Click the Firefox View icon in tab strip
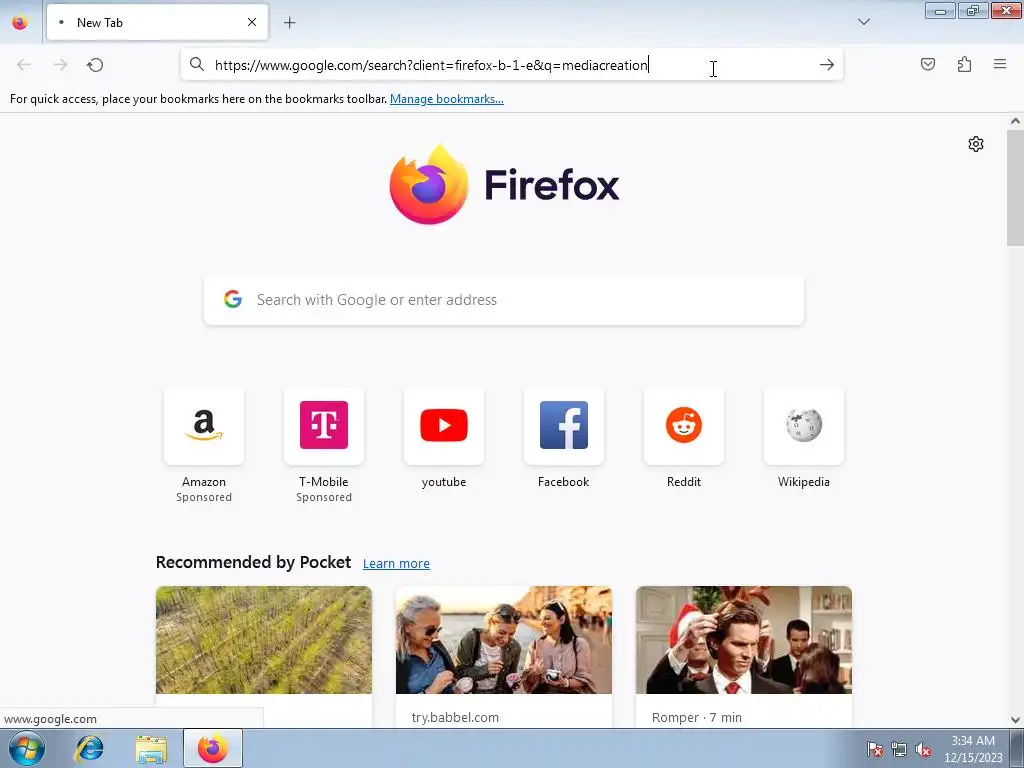The height and width of the screenshot is (768, 1024). pos(20,22)
